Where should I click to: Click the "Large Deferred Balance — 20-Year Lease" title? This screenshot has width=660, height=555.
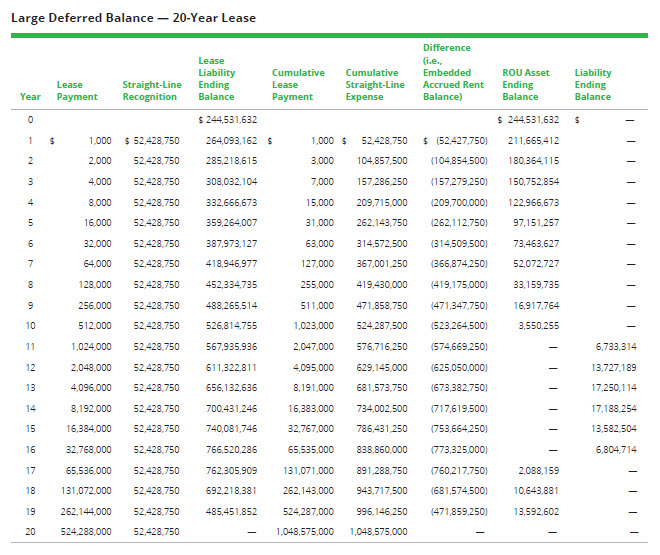(133, 18)
